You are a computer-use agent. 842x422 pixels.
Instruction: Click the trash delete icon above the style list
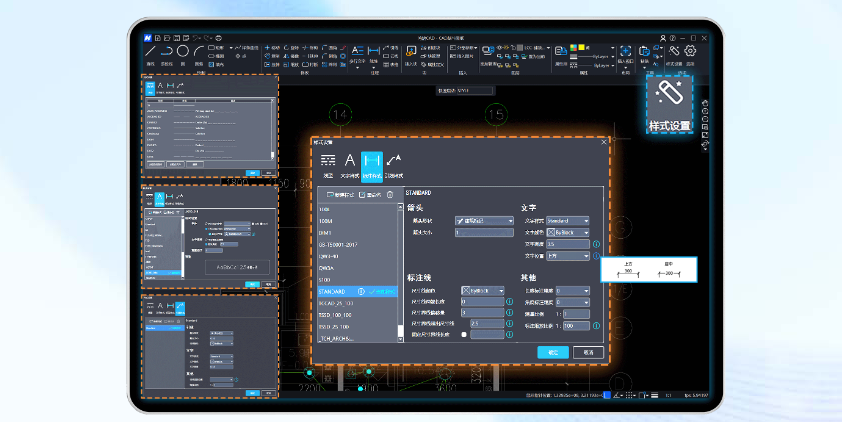(390, 194)
